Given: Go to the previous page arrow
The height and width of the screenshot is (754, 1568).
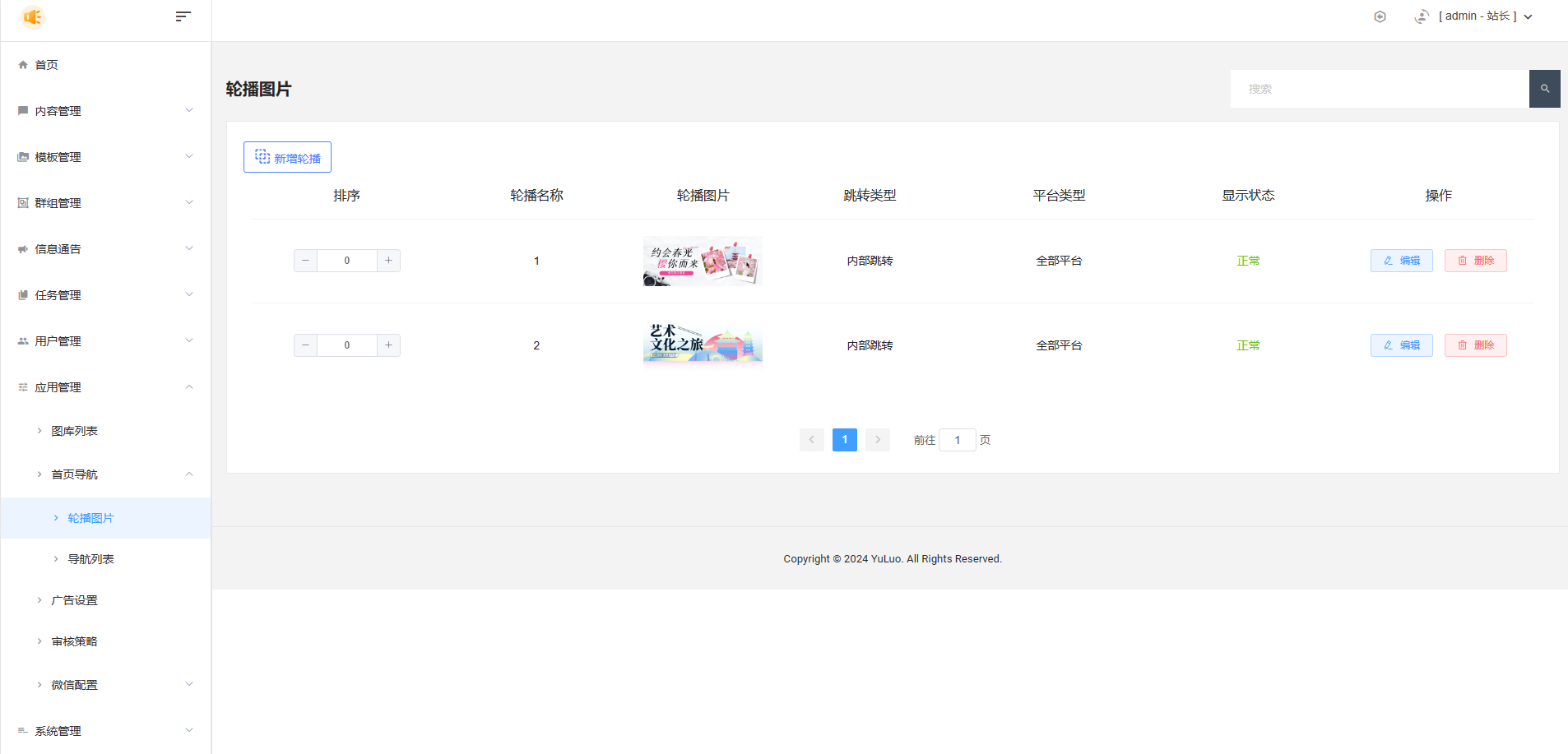Looking at the screenshot, I should [811, 440].
